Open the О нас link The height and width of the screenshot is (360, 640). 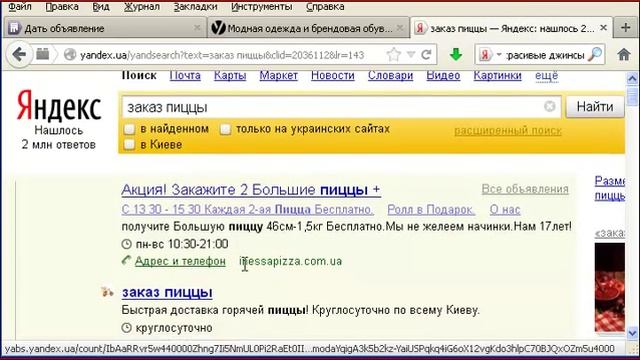[x=505, y=210]
